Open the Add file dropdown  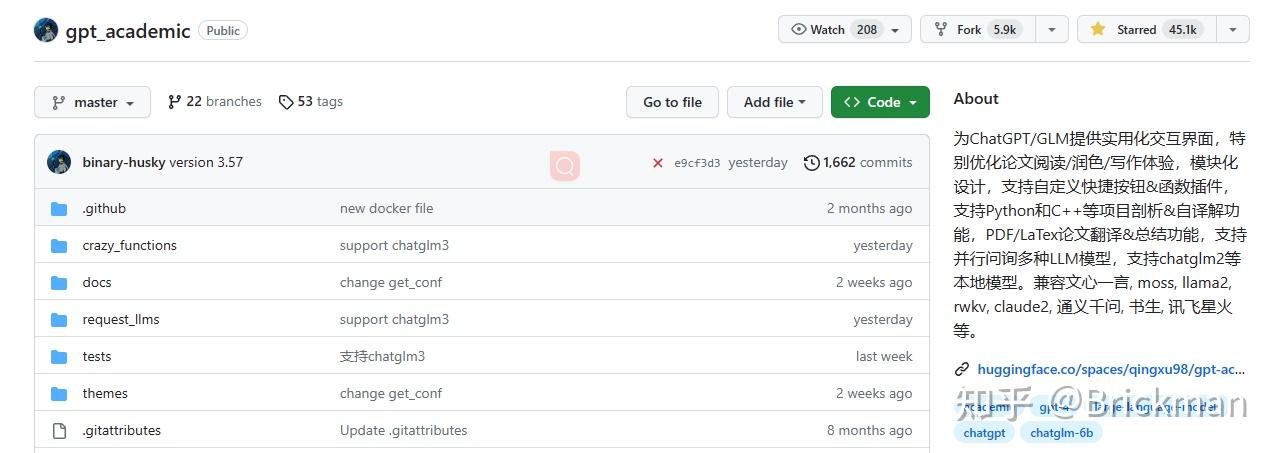click(775, 102)
